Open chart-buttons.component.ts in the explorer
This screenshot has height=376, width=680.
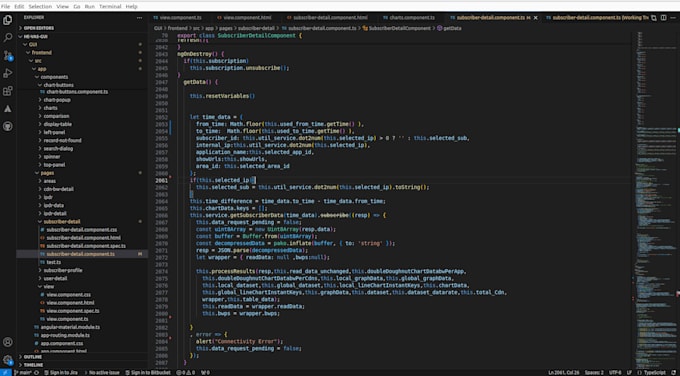(77, 92)
